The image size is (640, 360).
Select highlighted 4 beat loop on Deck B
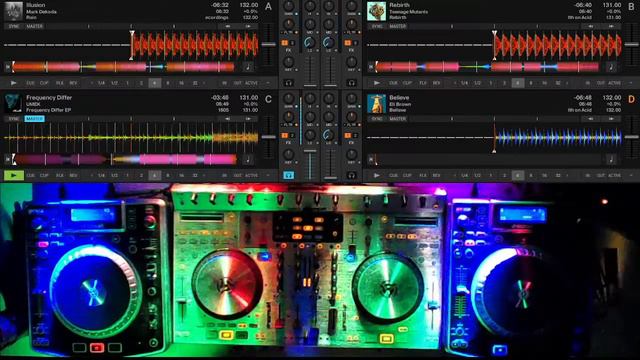pos(518,83)
